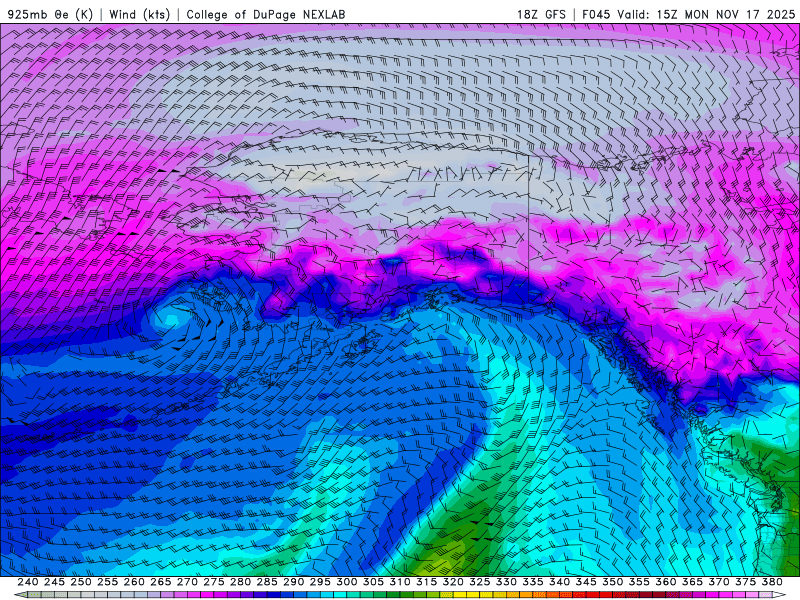Select the 320 value on the color scale
This screenshot has height=600, width=800.
[453, 582]
